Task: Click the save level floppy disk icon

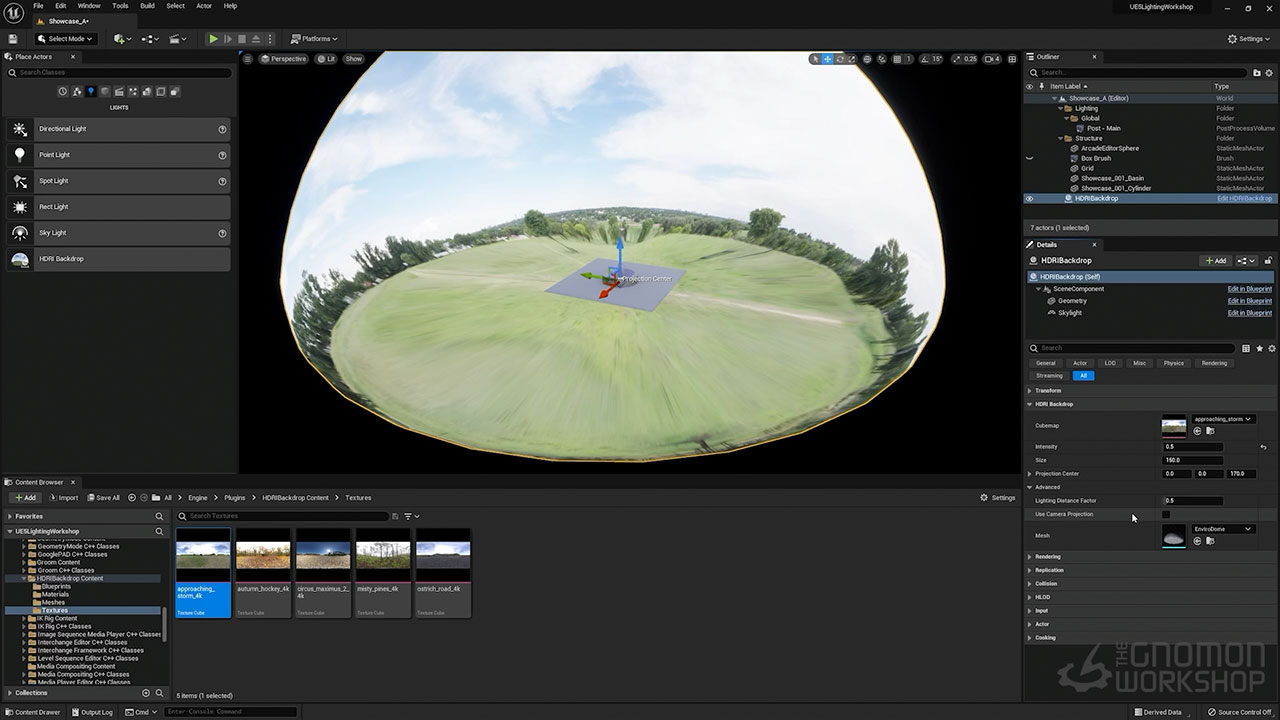Action: point(13,39)
